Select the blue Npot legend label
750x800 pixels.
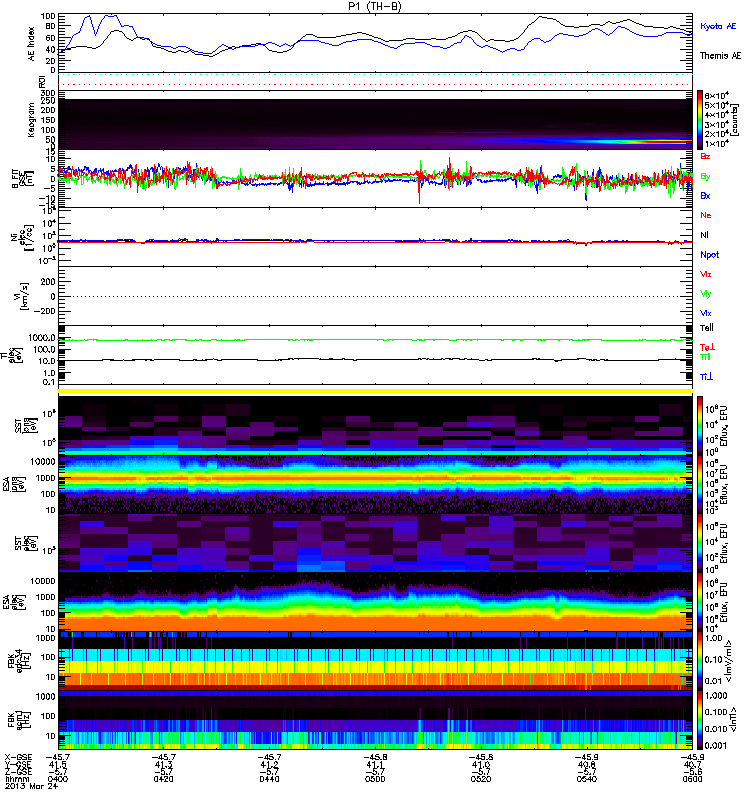click(x=709, y=255)
